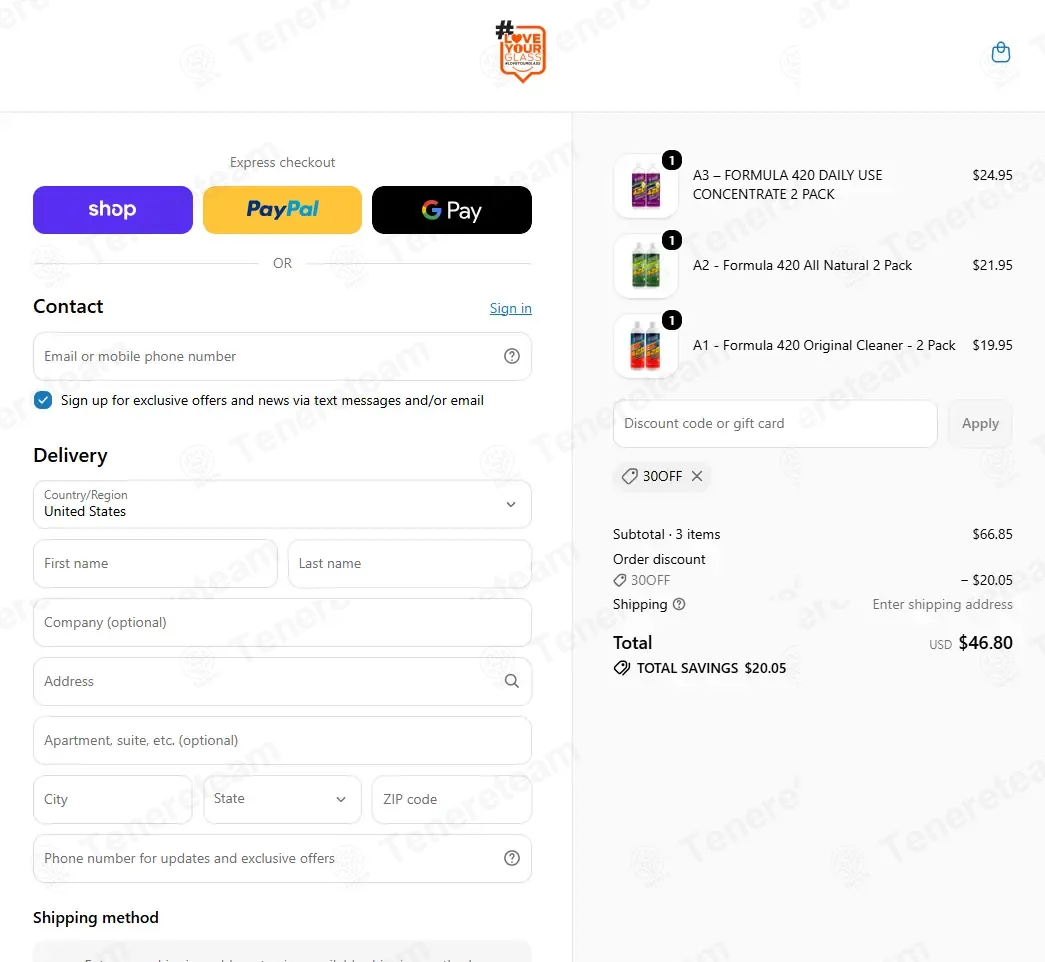The width and height of the screenshot is (1045, 962).
Task: Focus the Address input field
Action: 283,681
